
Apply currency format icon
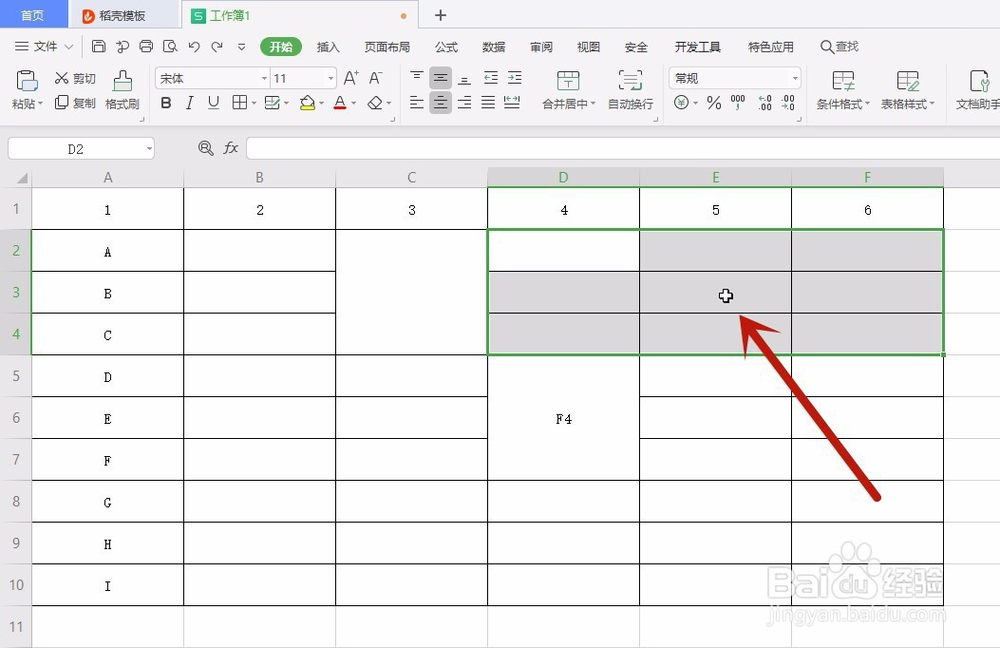point(682,102)
